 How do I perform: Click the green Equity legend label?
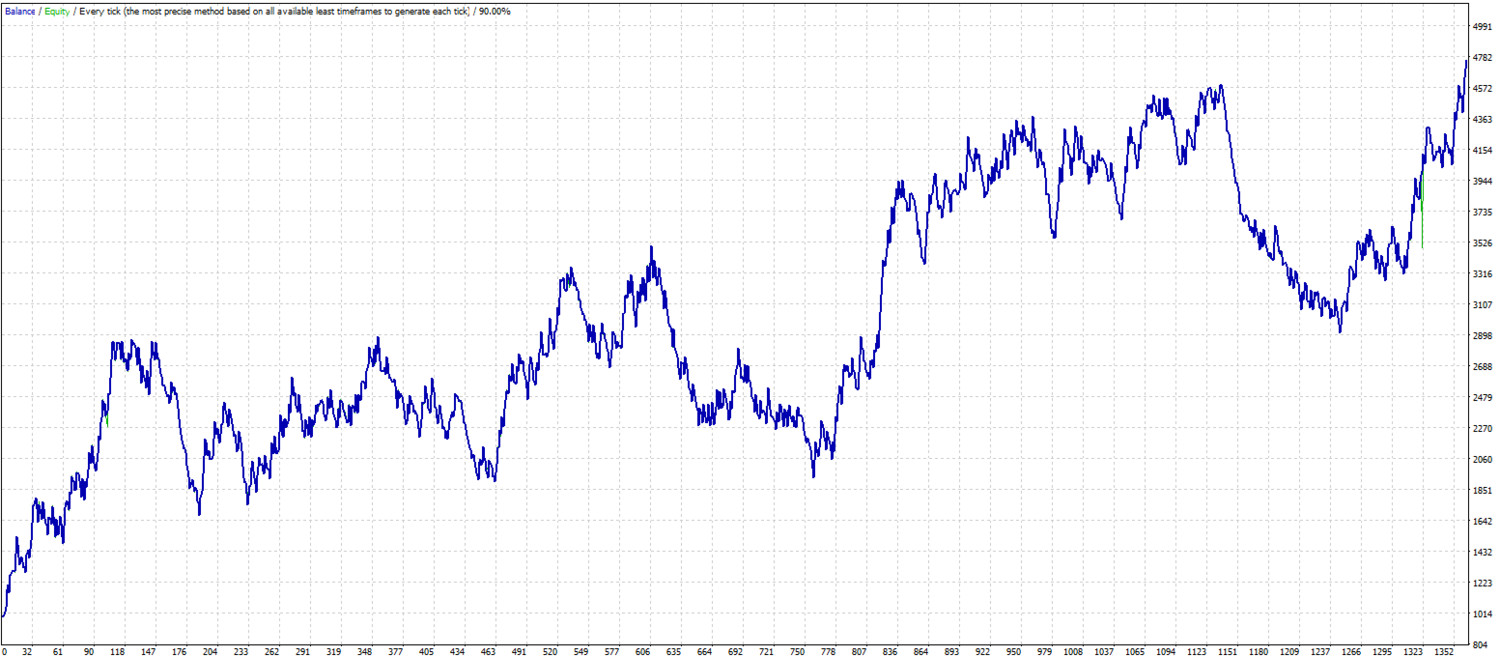(x=58, y=10)
